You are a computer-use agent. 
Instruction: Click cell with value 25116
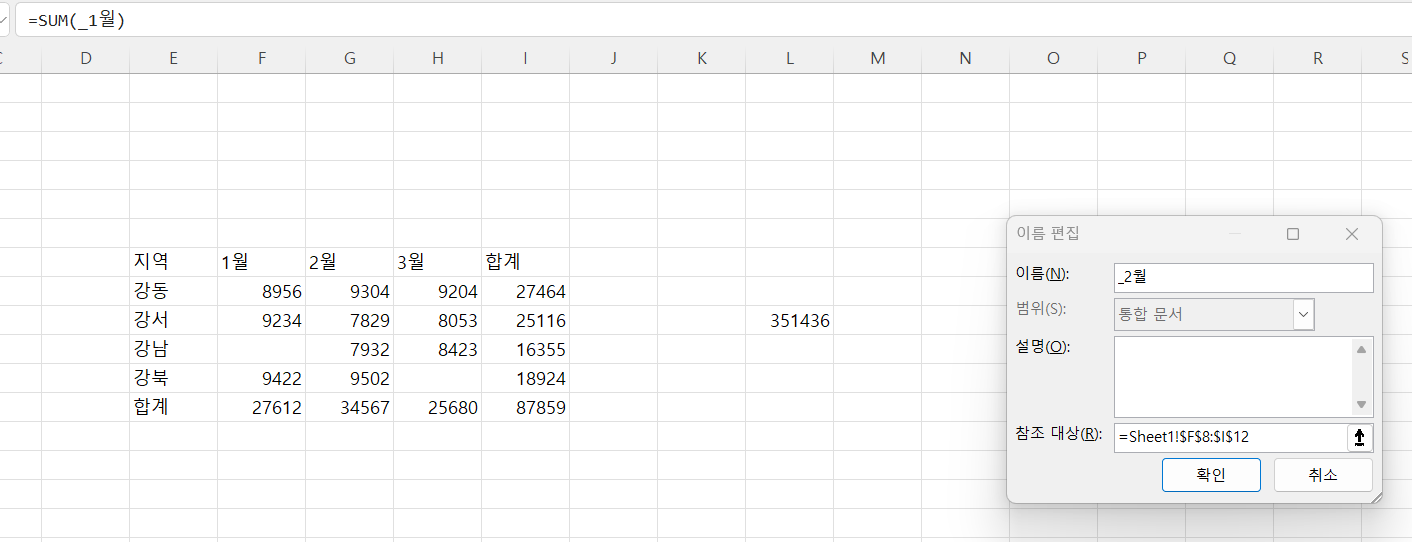click(526, 321)
